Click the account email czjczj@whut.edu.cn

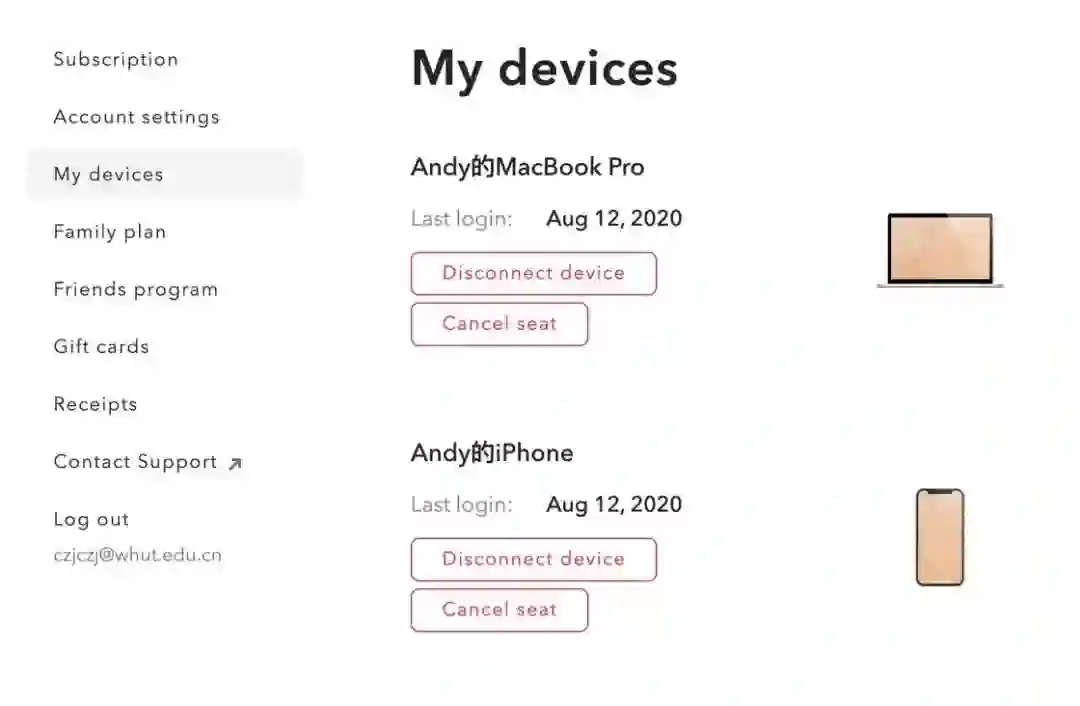[138, 555]
